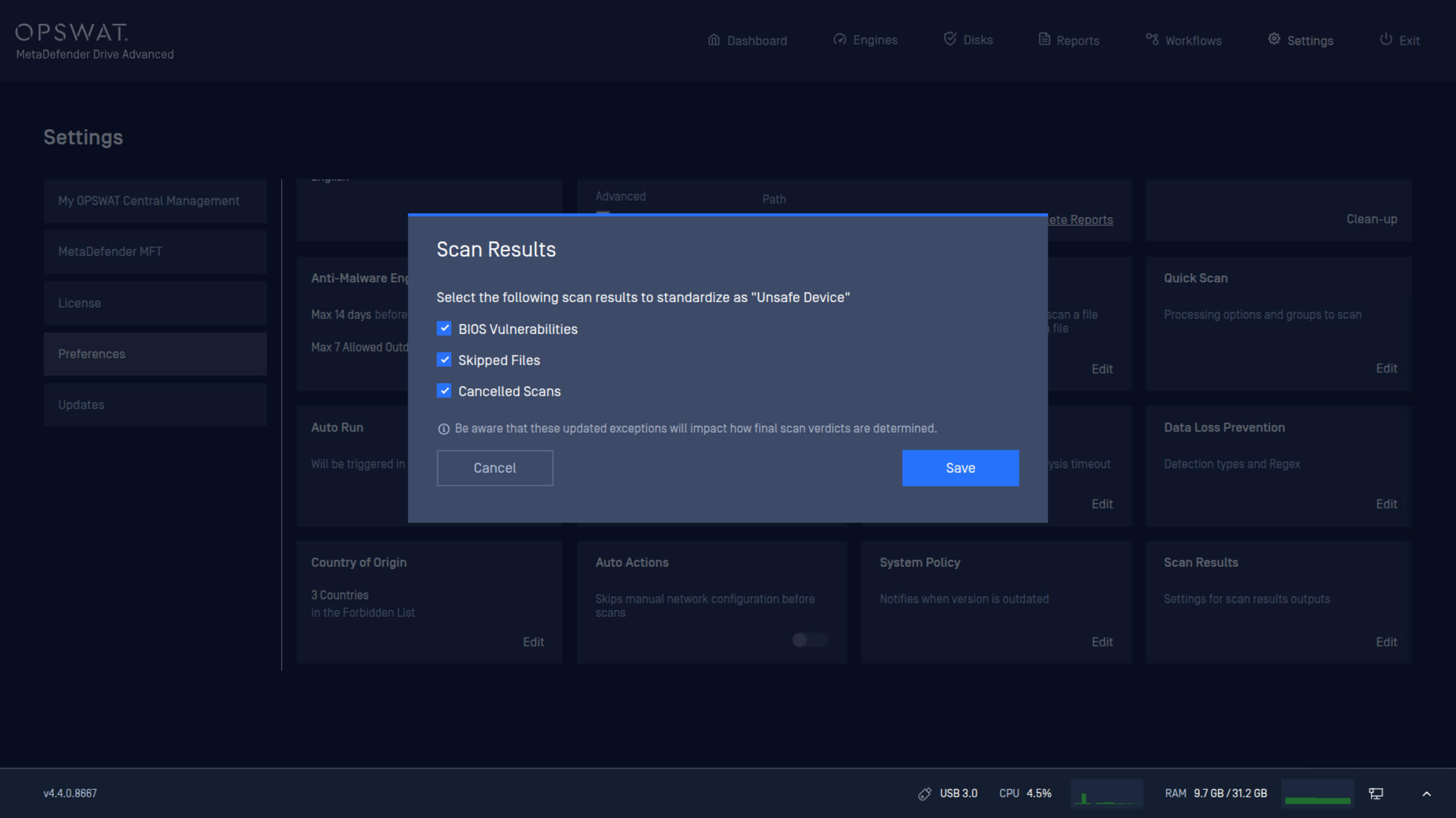The image size is (1456, 818).
Task: Open the Preferences settings tab
Action: 155,354
